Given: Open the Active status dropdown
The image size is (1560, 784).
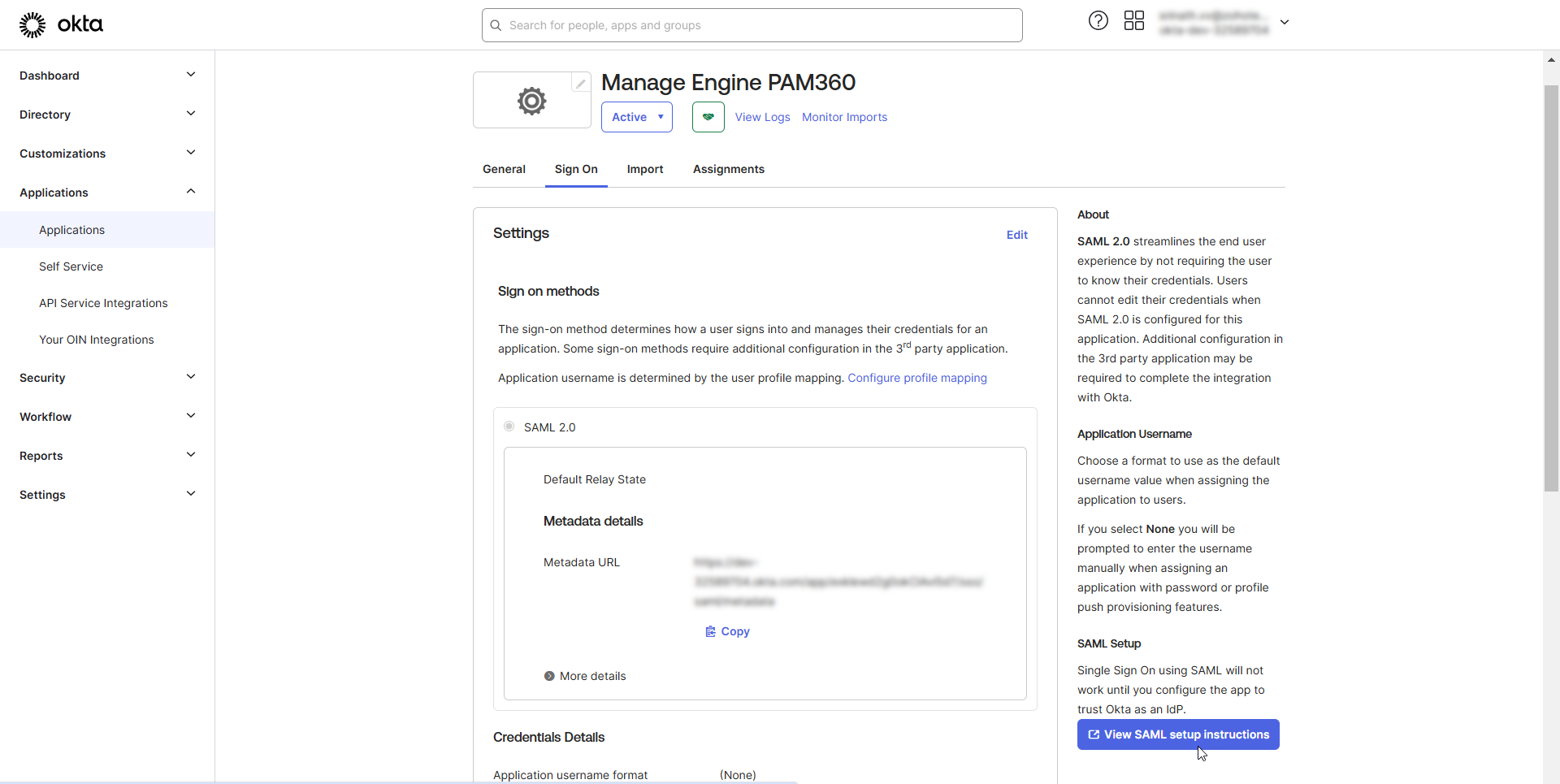Looking at the screenshot, I should [x=637, y=117].
